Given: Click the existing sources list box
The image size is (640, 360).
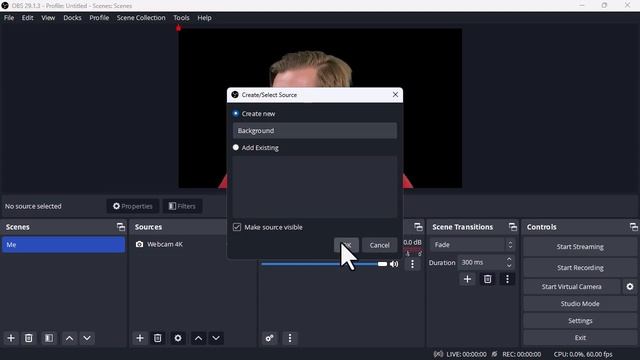Looking at the screenshot, I should coord(315,187).
